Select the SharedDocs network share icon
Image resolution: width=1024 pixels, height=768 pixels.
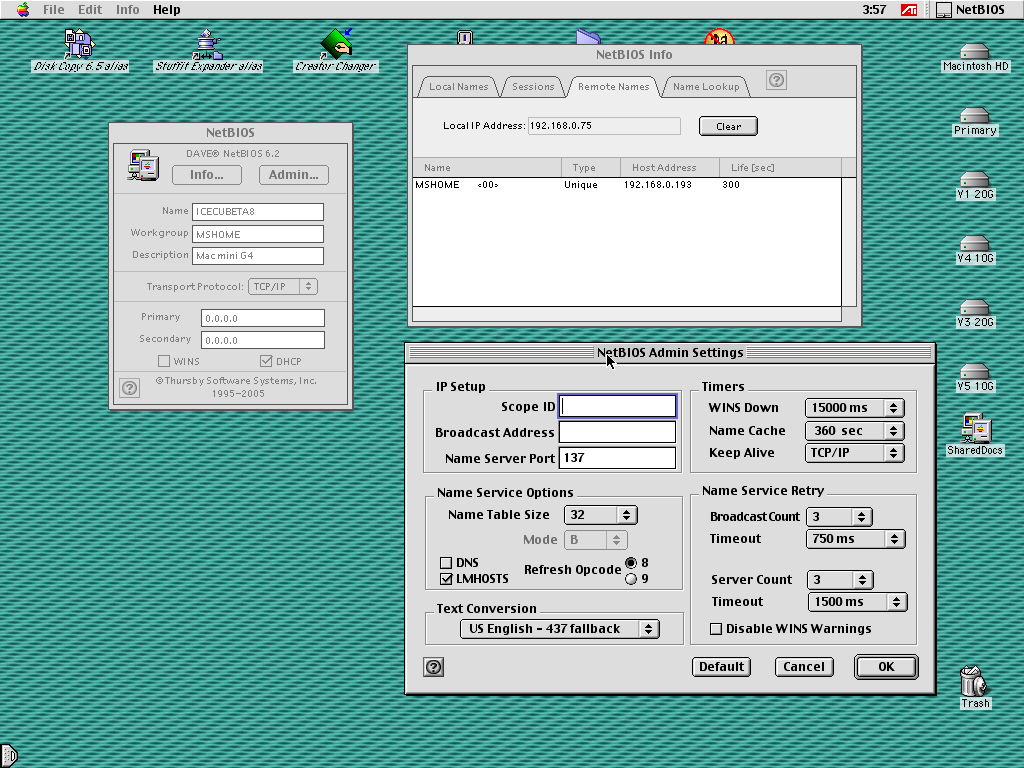coord(975,428)
